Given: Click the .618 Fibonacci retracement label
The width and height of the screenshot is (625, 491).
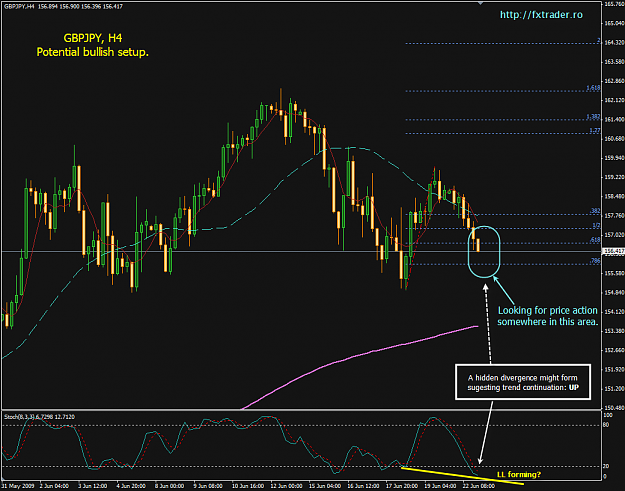Looking at the screenshot, I should click(595, 240).
